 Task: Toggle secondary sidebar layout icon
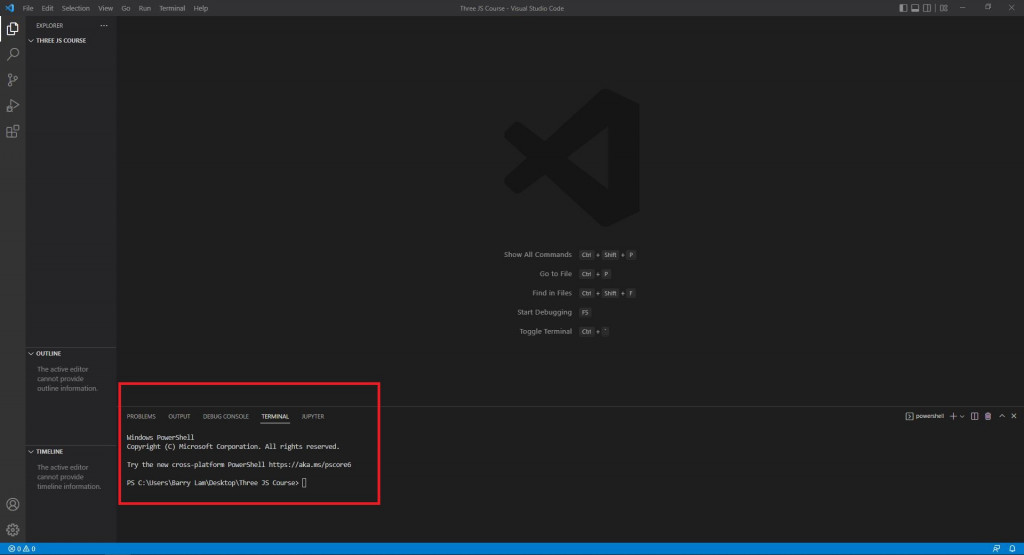point(927,8)
